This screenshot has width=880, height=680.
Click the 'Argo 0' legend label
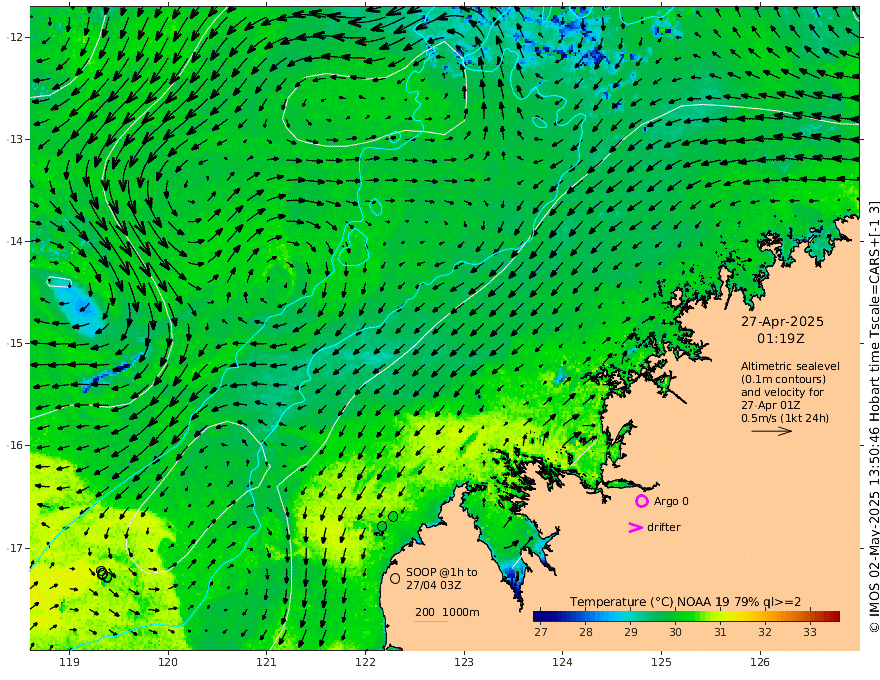point(671,501)
